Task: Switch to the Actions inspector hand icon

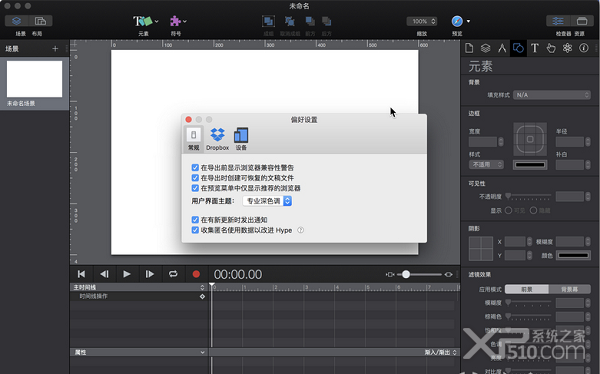Action: pos(551,48)
